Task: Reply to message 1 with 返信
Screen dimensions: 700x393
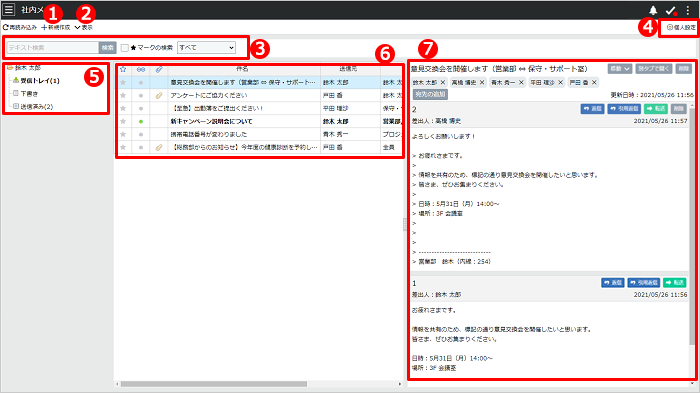Action: click(x=612, y=283)
